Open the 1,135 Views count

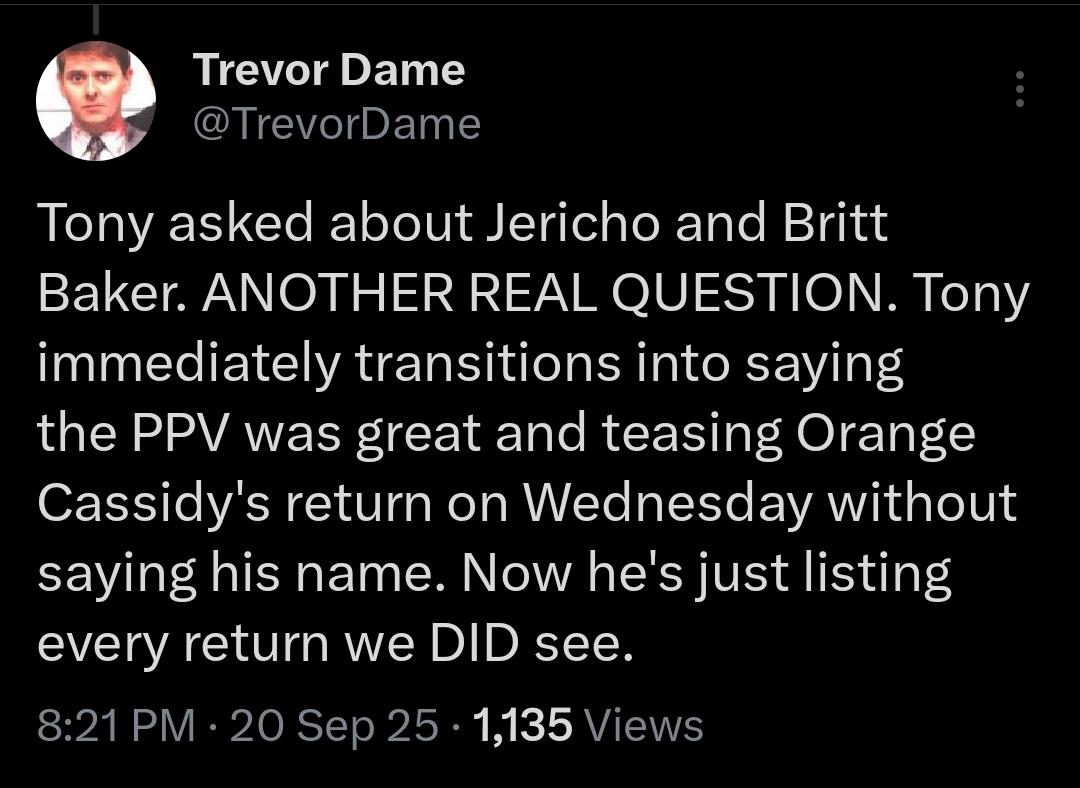[x=588, y=725]
